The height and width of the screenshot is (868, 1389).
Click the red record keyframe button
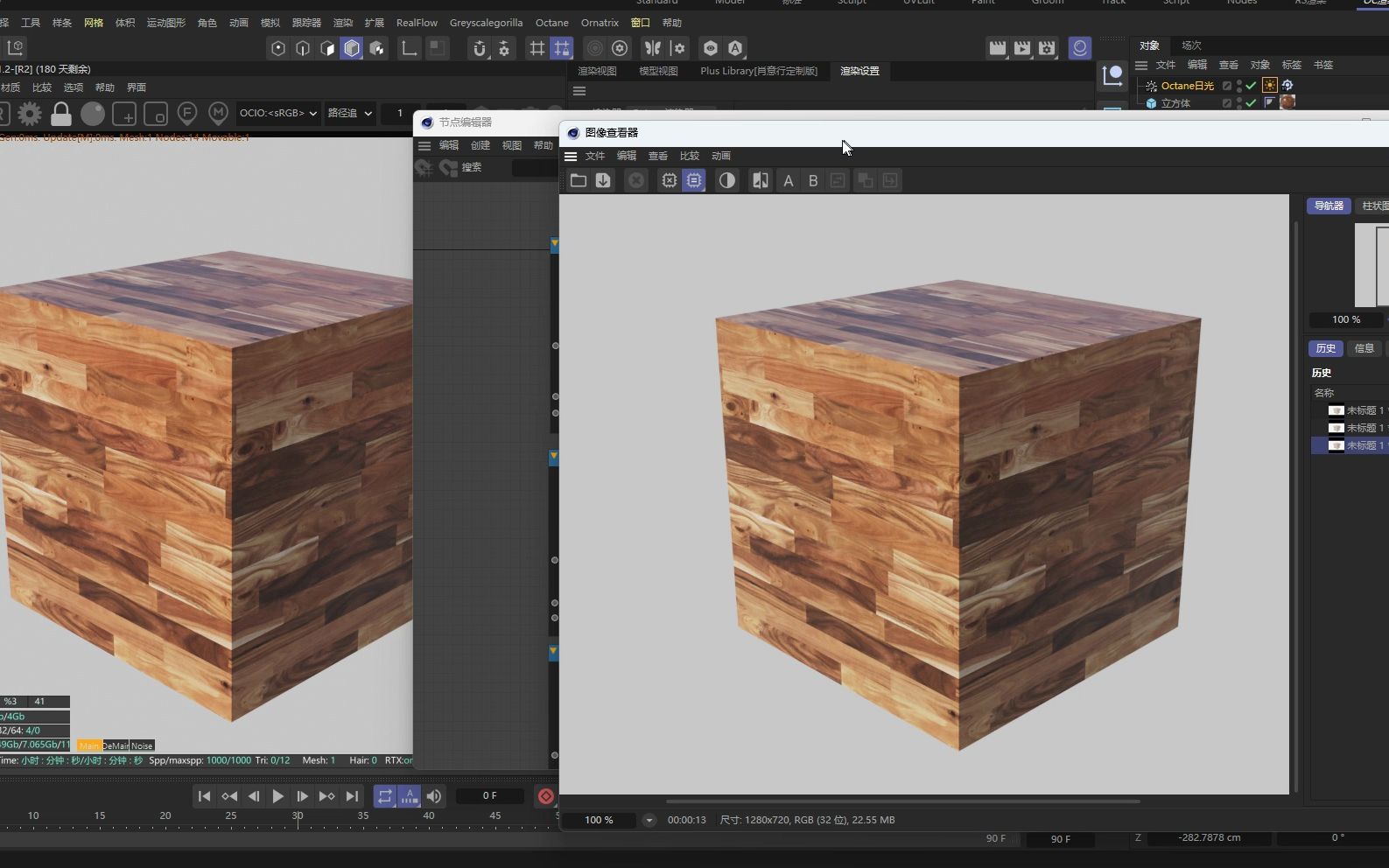coord(546,796)
